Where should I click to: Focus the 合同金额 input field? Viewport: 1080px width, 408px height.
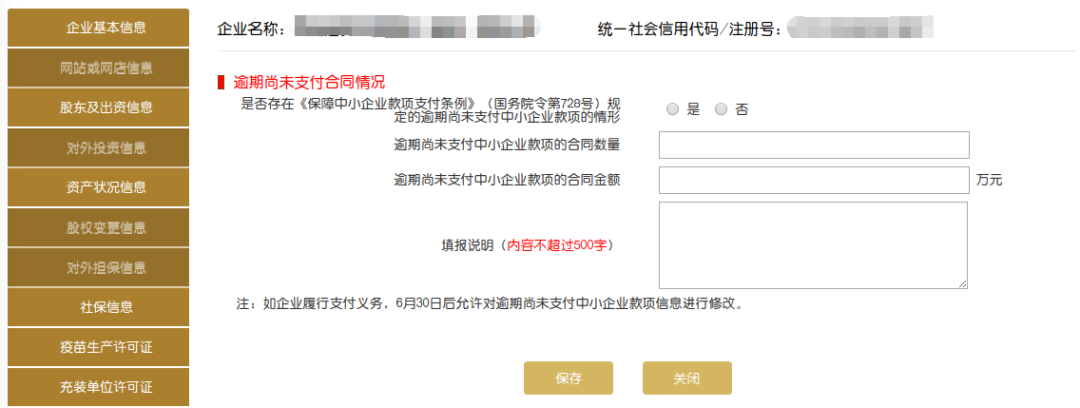coord(814,181)
